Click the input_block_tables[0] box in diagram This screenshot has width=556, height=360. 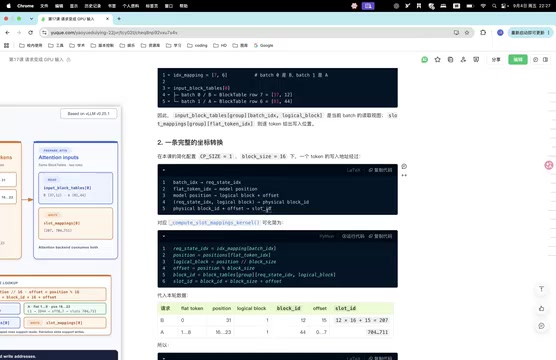[x=76, y=188]
